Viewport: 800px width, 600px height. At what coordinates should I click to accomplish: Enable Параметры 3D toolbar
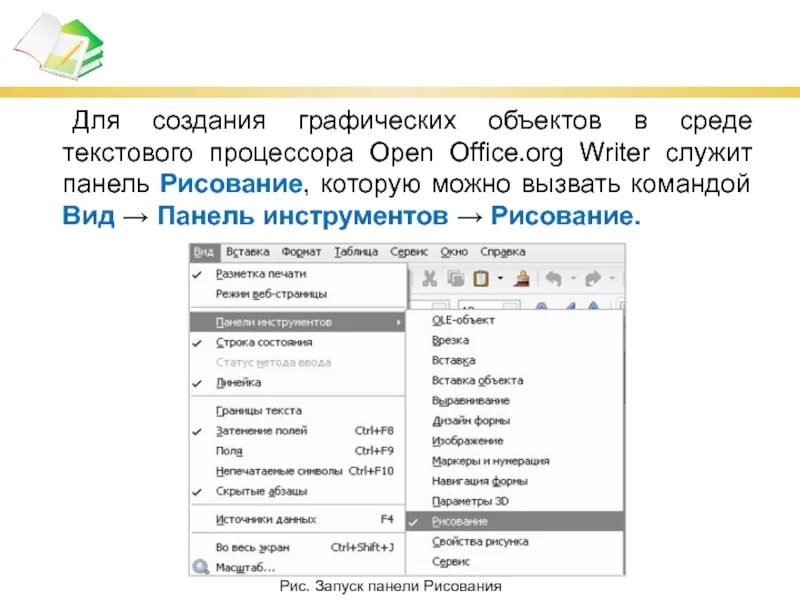[515, 502]
